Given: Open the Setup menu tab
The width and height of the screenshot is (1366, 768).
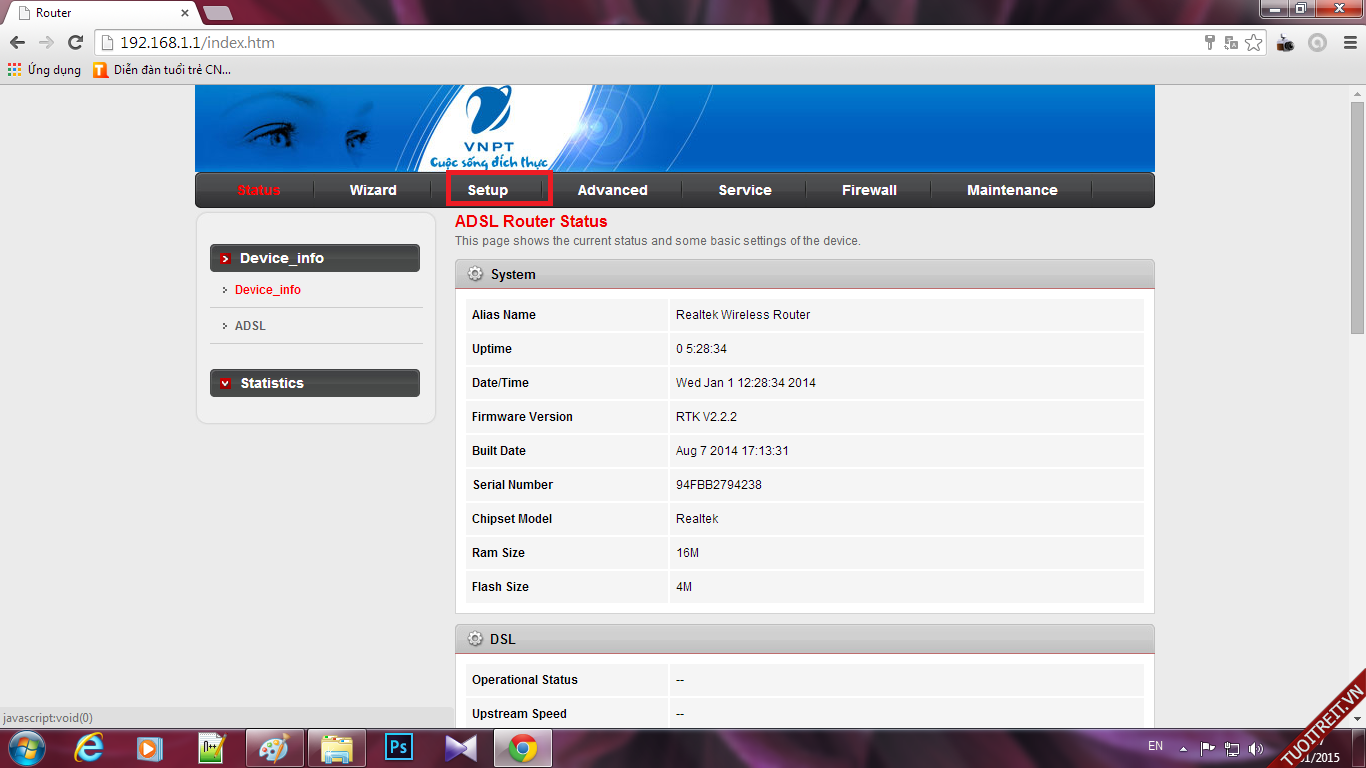Looking at the screenshot, I should [488, 190].
